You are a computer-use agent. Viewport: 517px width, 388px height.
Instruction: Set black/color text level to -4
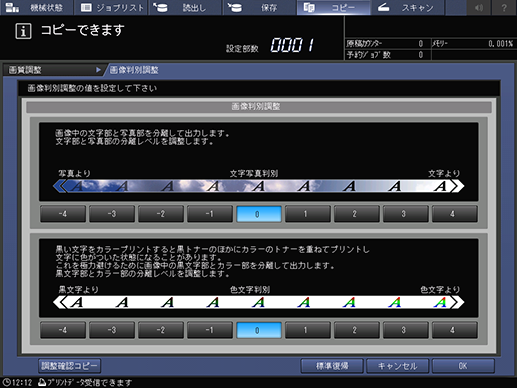(63, 330)
